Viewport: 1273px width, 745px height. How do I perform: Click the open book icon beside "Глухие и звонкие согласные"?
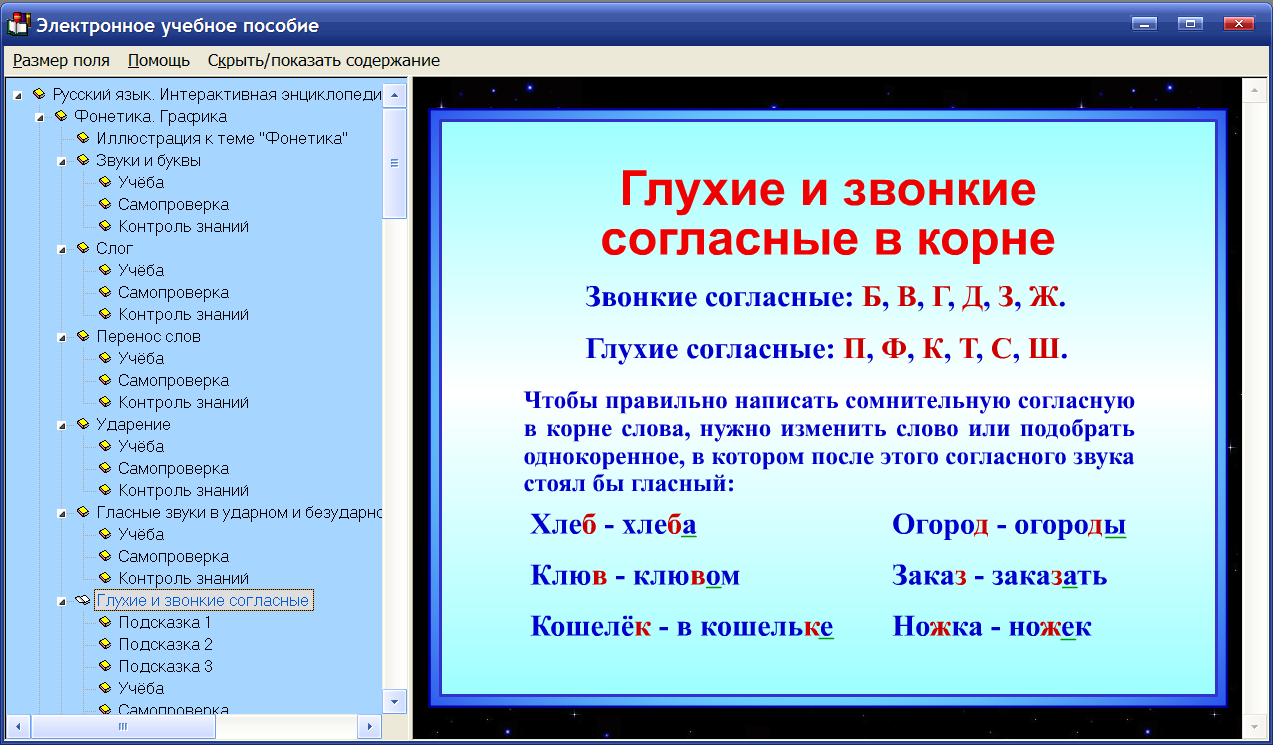point(83,600)
